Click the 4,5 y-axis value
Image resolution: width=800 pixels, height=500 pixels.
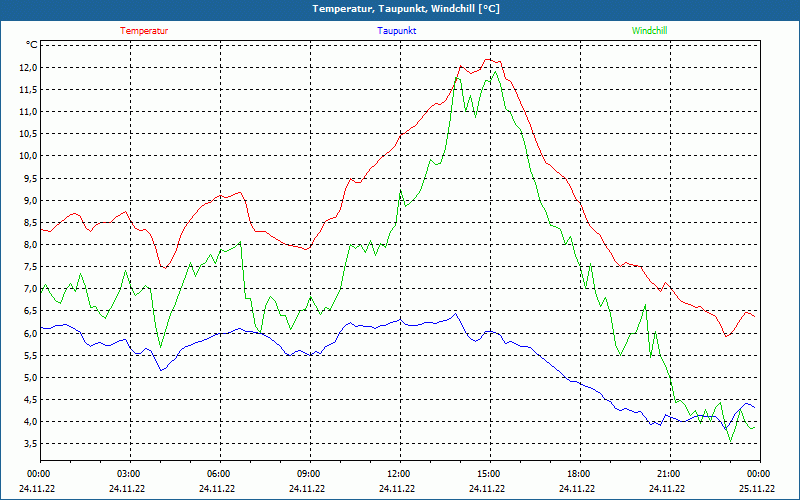pyautogui.click(x=31, y=399)
